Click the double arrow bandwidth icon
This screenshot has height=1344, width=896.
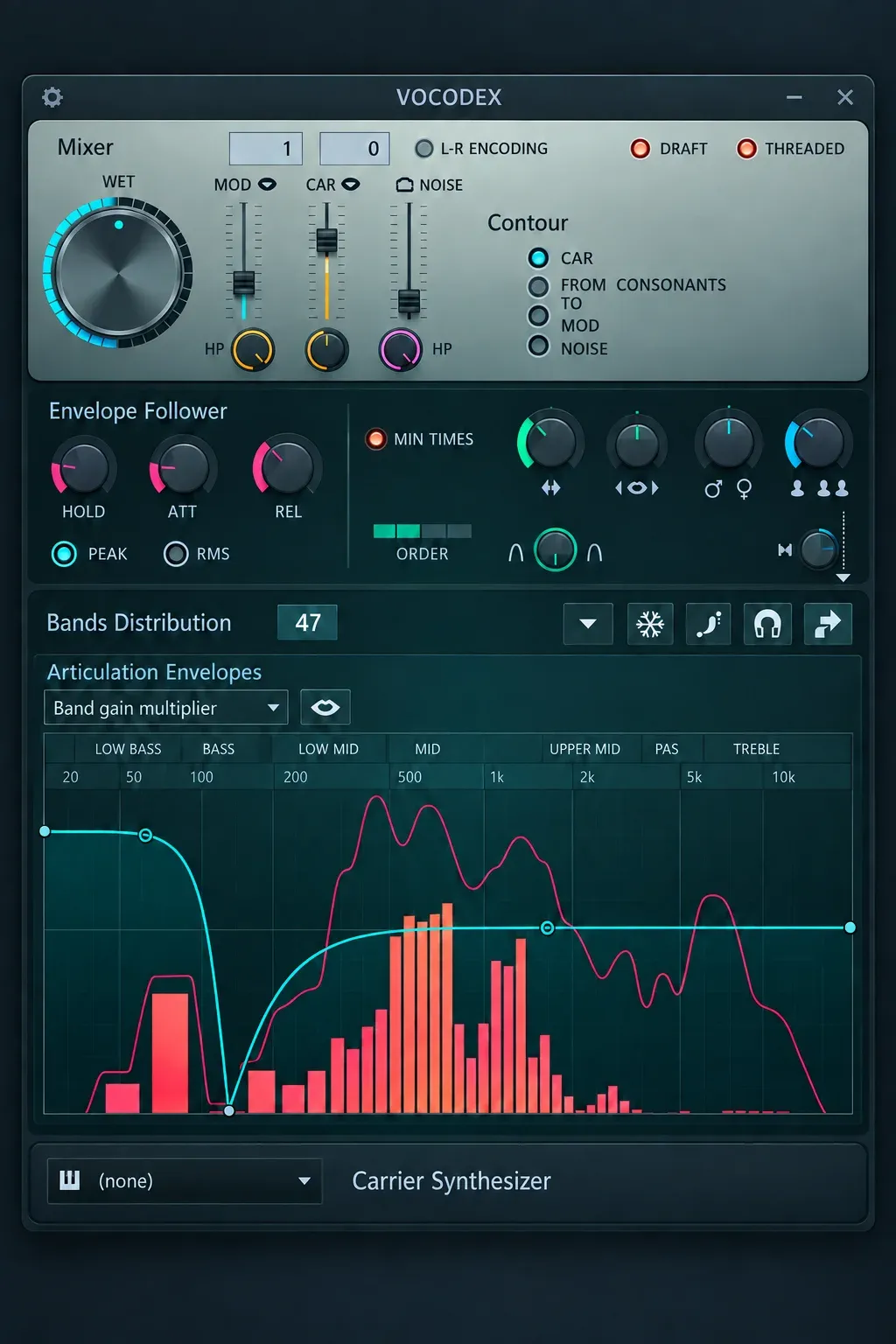pos(550,487)
